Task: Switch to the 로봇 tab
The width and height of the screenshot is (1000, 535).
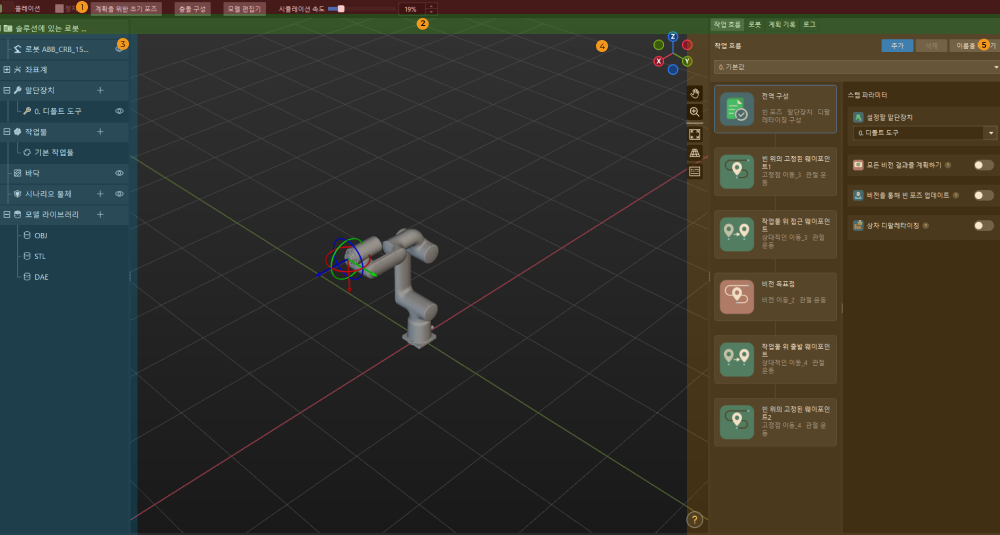Action: tap(754, 24)
